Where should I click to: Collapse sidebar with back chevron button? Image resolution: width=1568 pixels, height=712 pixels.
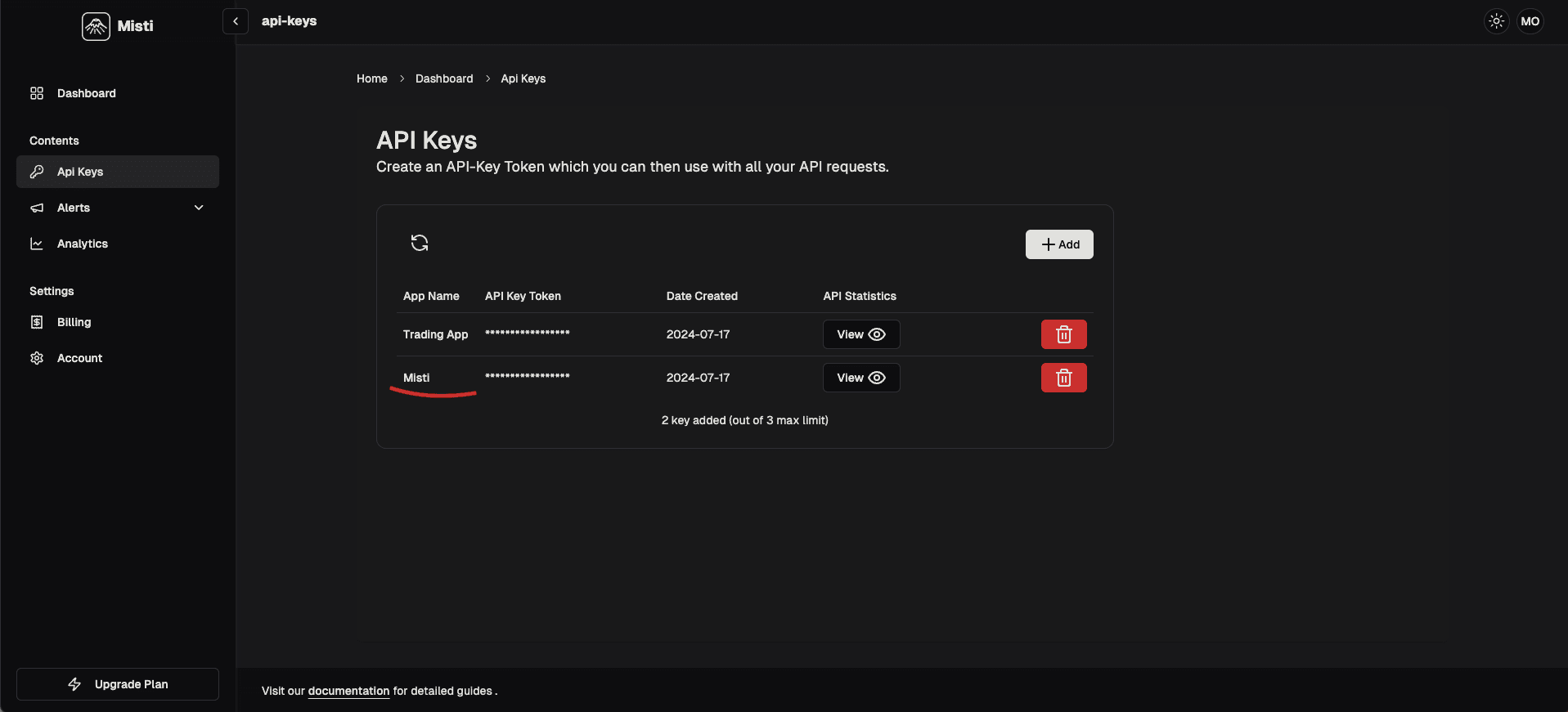(x=236, y=21)
